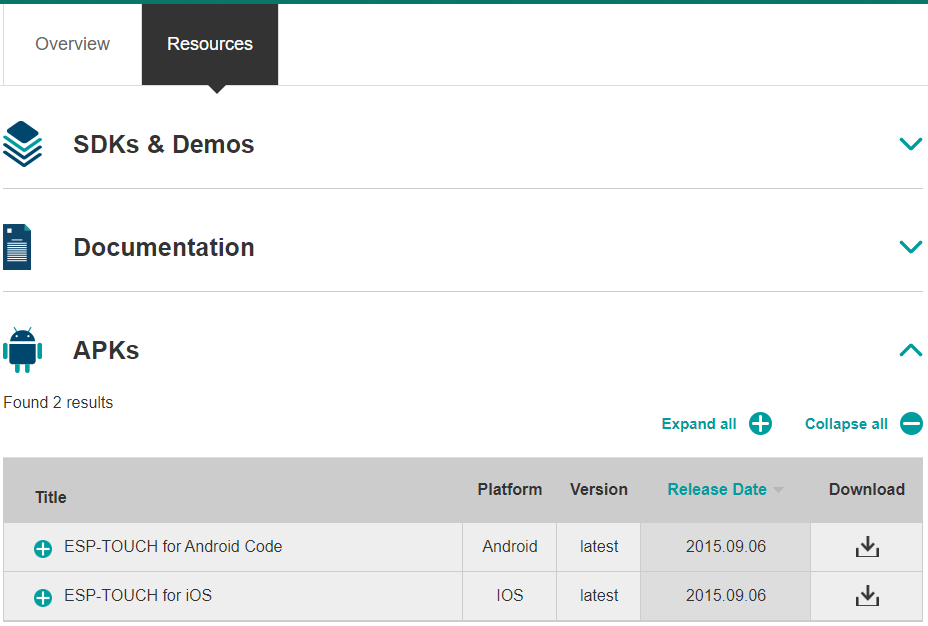The width and height of the screenshot is (928, 626).
Task: Click the Version column header
Action: coord(599,489)
